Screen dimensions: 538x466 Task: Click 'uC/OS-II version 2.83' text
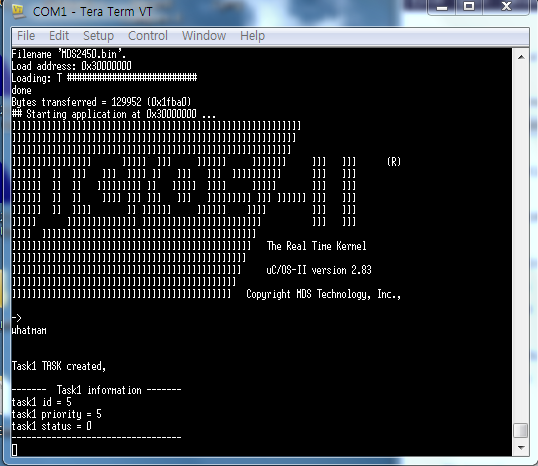pos(319,270)
